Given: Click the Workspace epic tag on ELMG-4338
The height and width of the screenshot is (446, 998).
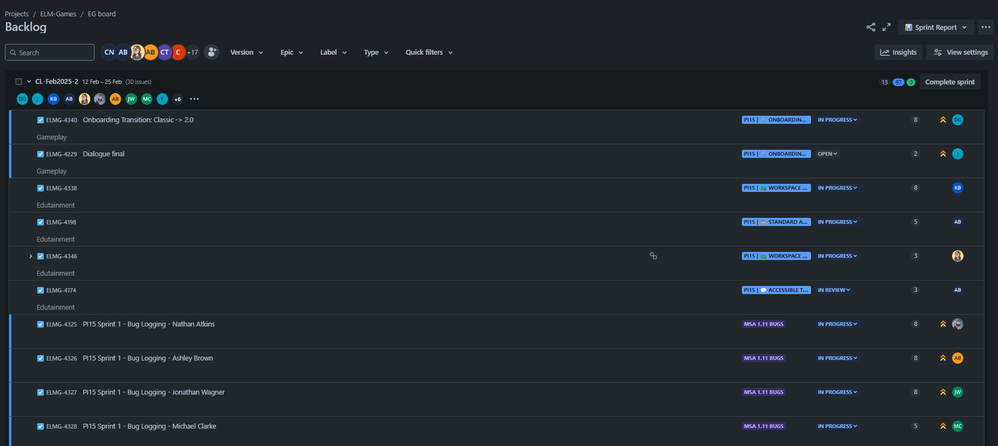Looking at the screenshot, I should coord(776,188).
